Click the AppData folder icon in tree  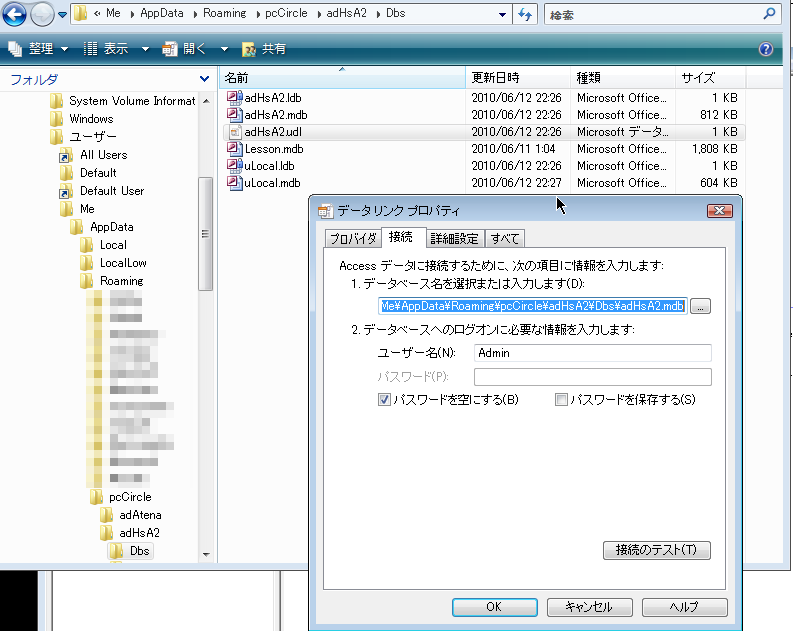coord(76,227)
